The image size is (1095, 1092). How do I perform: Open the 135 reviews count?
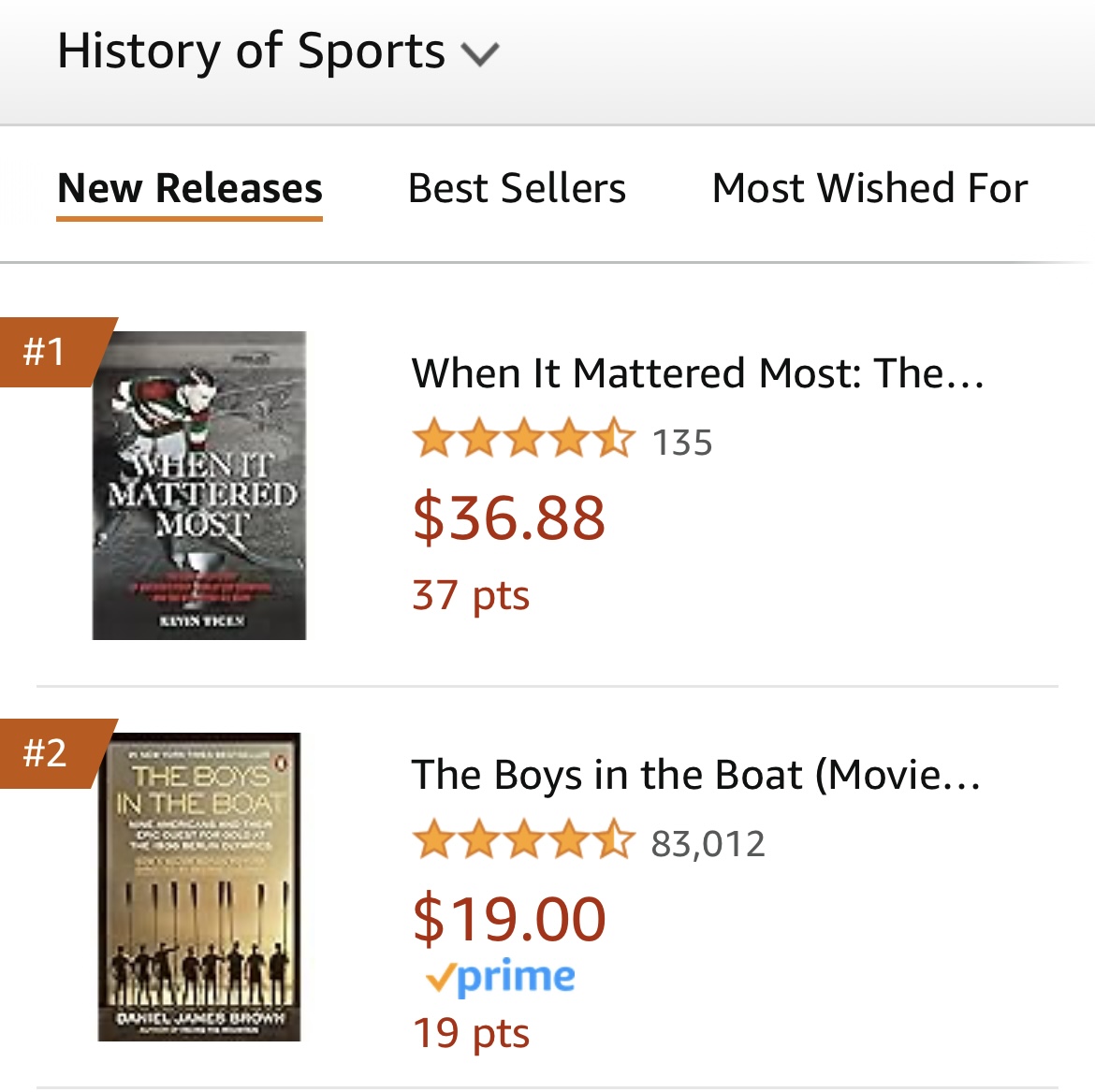[682, 443]
